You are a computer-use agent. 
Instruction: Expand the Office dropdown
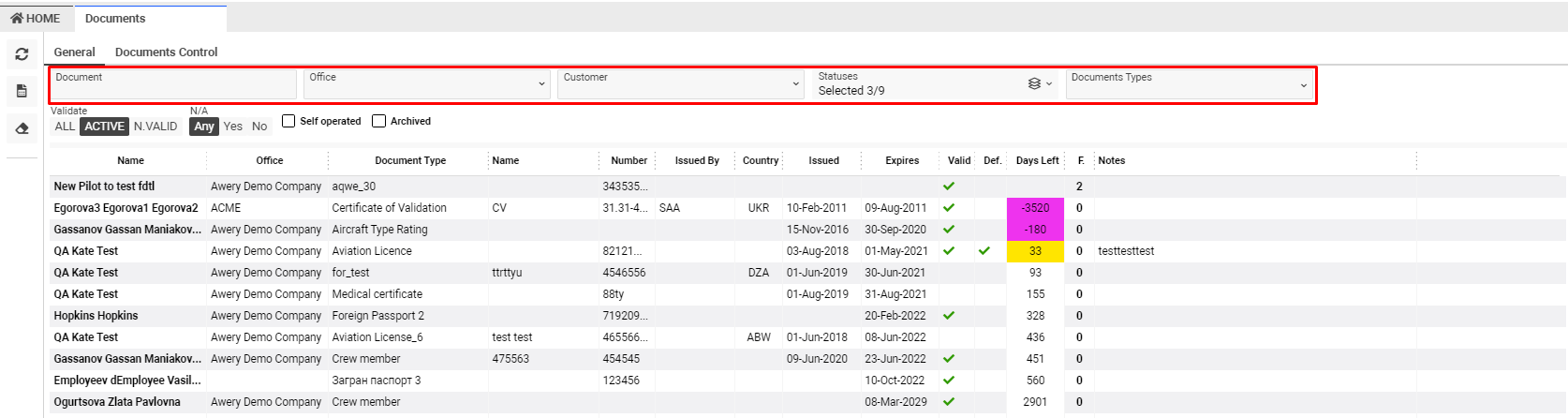(426, 83)
